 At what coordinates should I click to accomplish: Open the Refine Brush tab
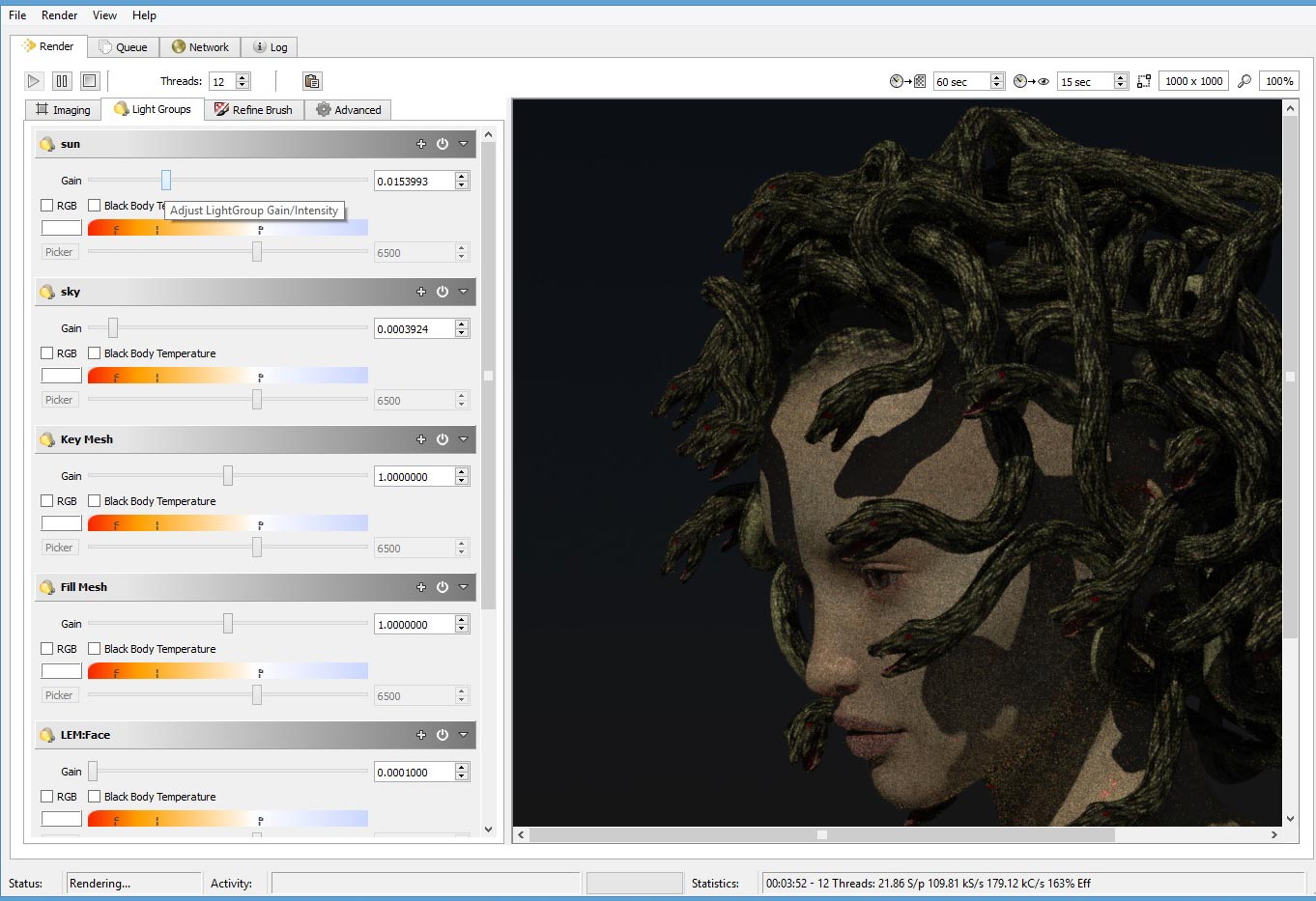[254, 110]
